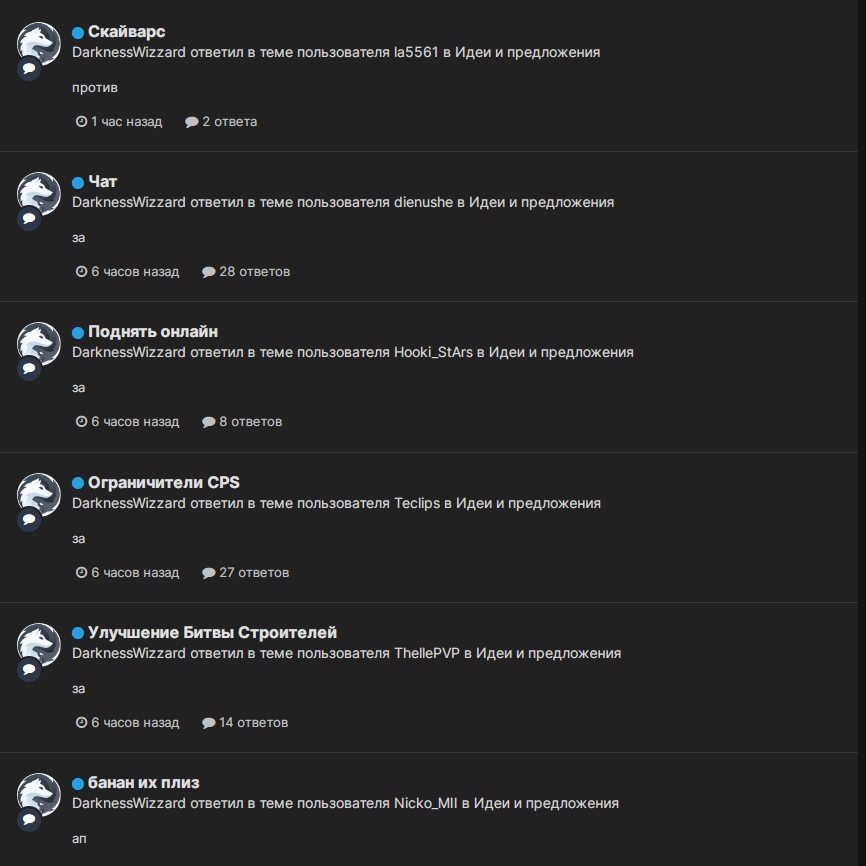Open the банан их плиз topic

(144, 783)
